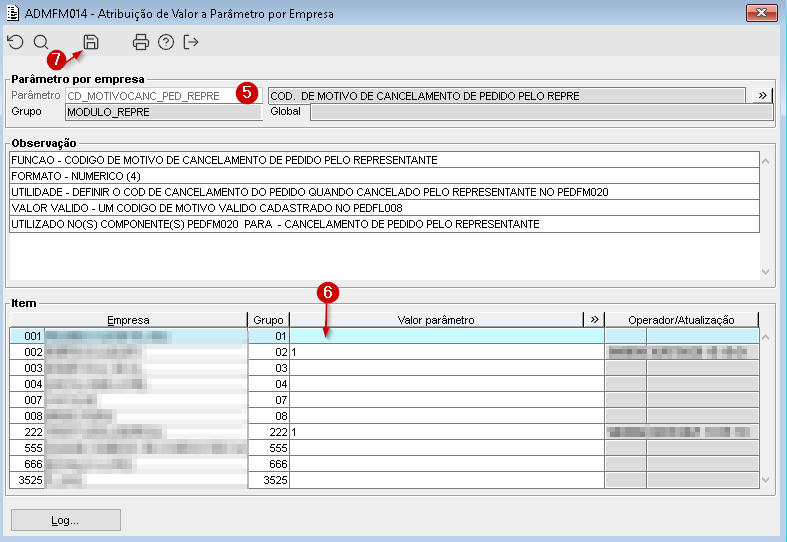
Task: Click Valor parâmetro cell for empresa 007
Action: pos(447,400)
